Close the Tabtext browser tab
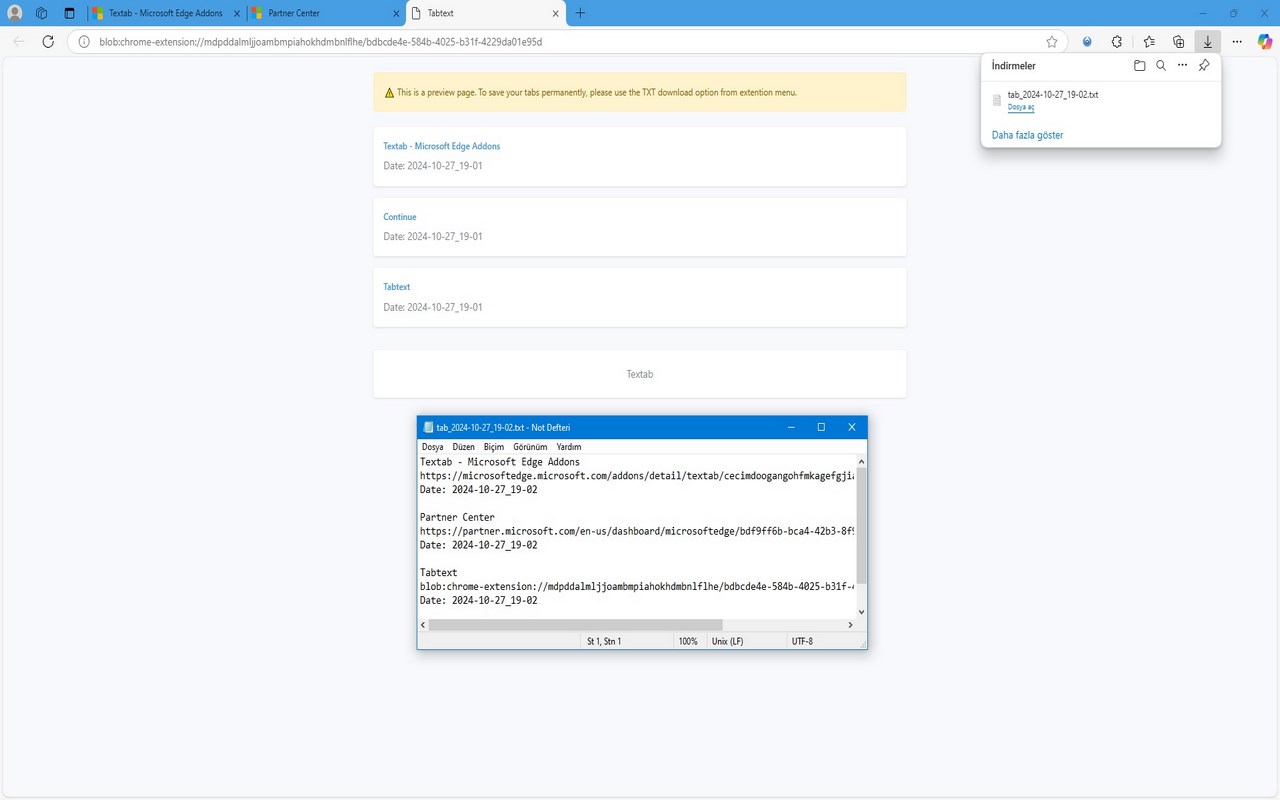The image size is (1280, 800). pos(554,13)
